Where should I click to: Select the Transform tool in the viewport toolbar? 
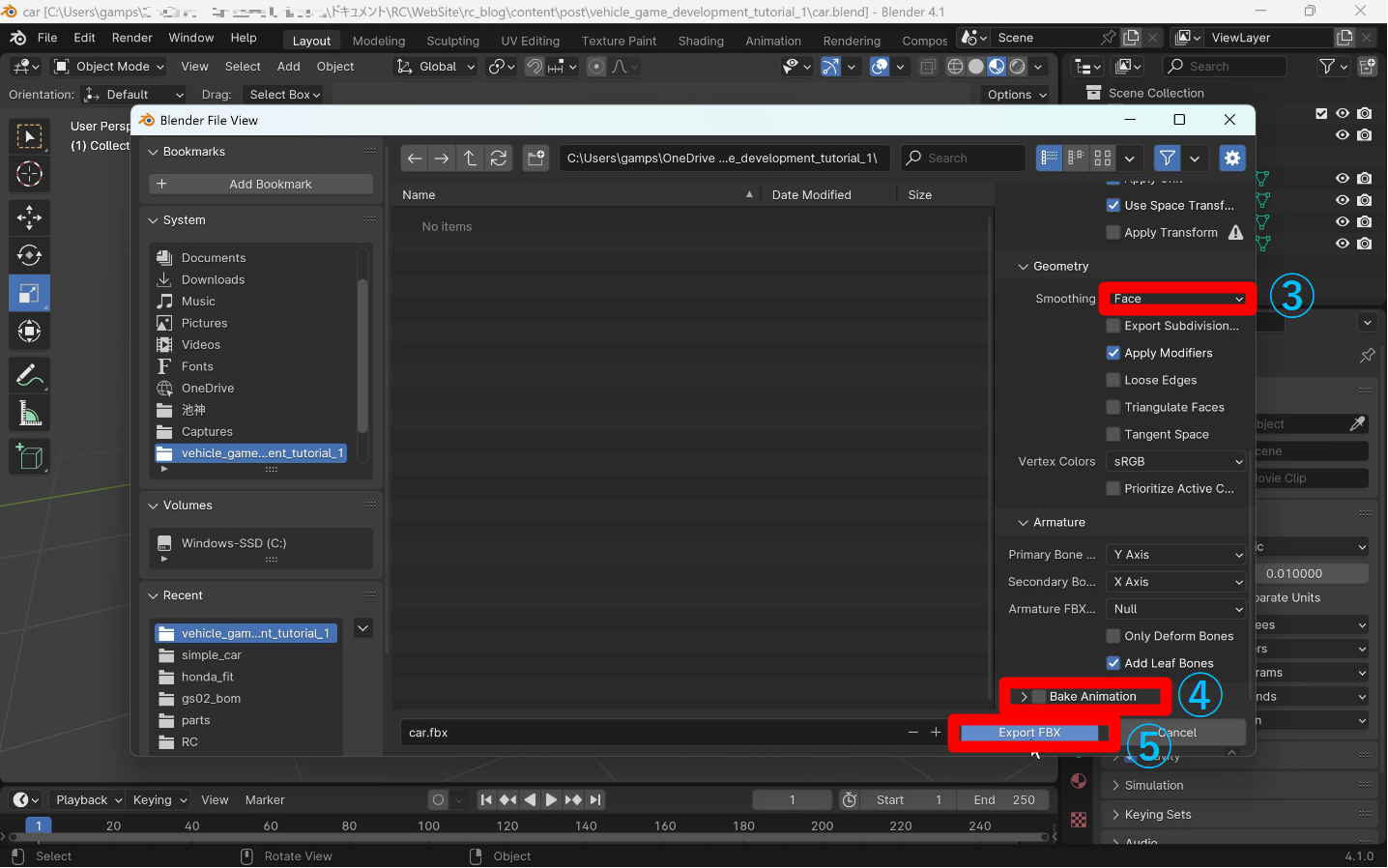coord(29,331)
